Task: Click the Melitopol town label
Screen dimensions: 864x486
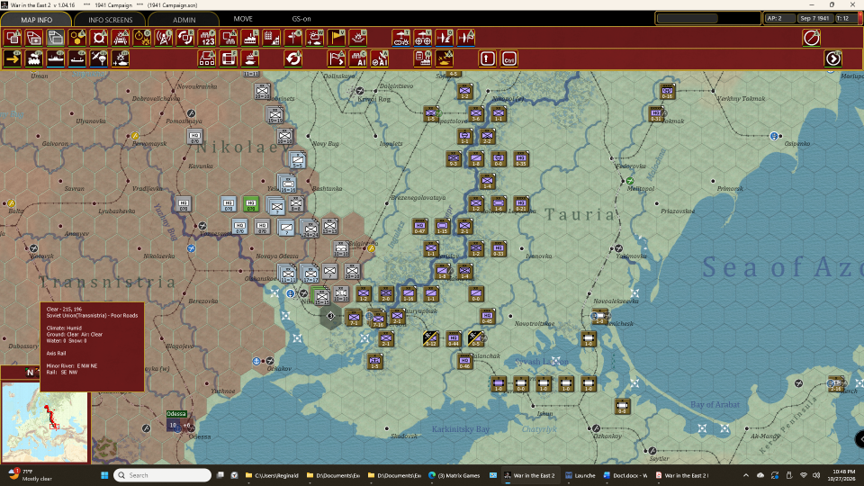Action: (x=640, y=188)
